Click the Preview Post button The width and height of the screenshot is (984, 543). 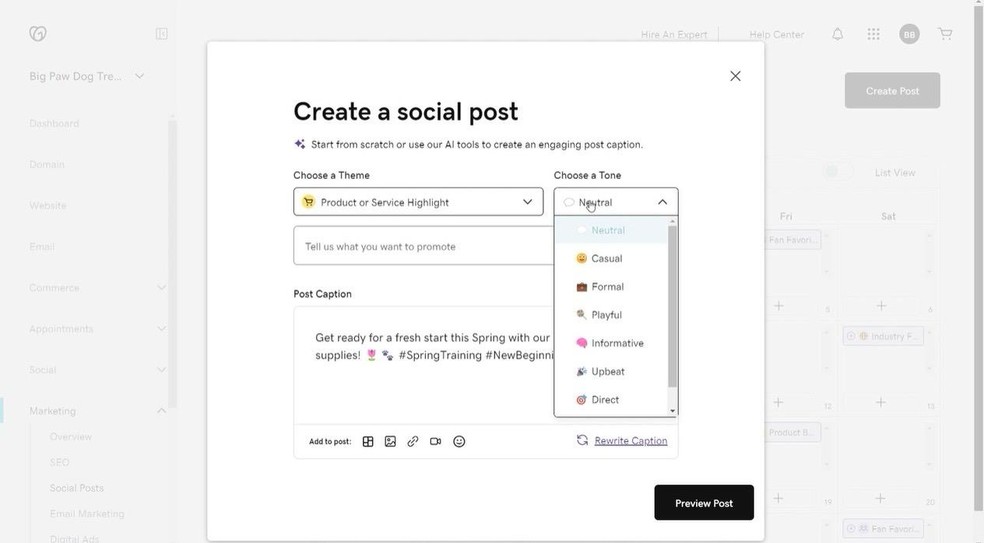704,503
